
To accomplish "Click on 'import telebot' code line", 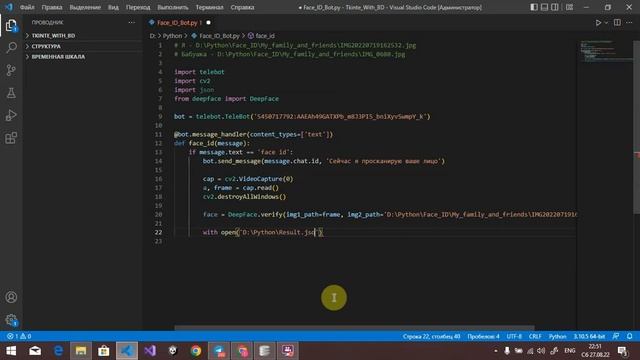I will pyautogui.click(x=199, y=72).
